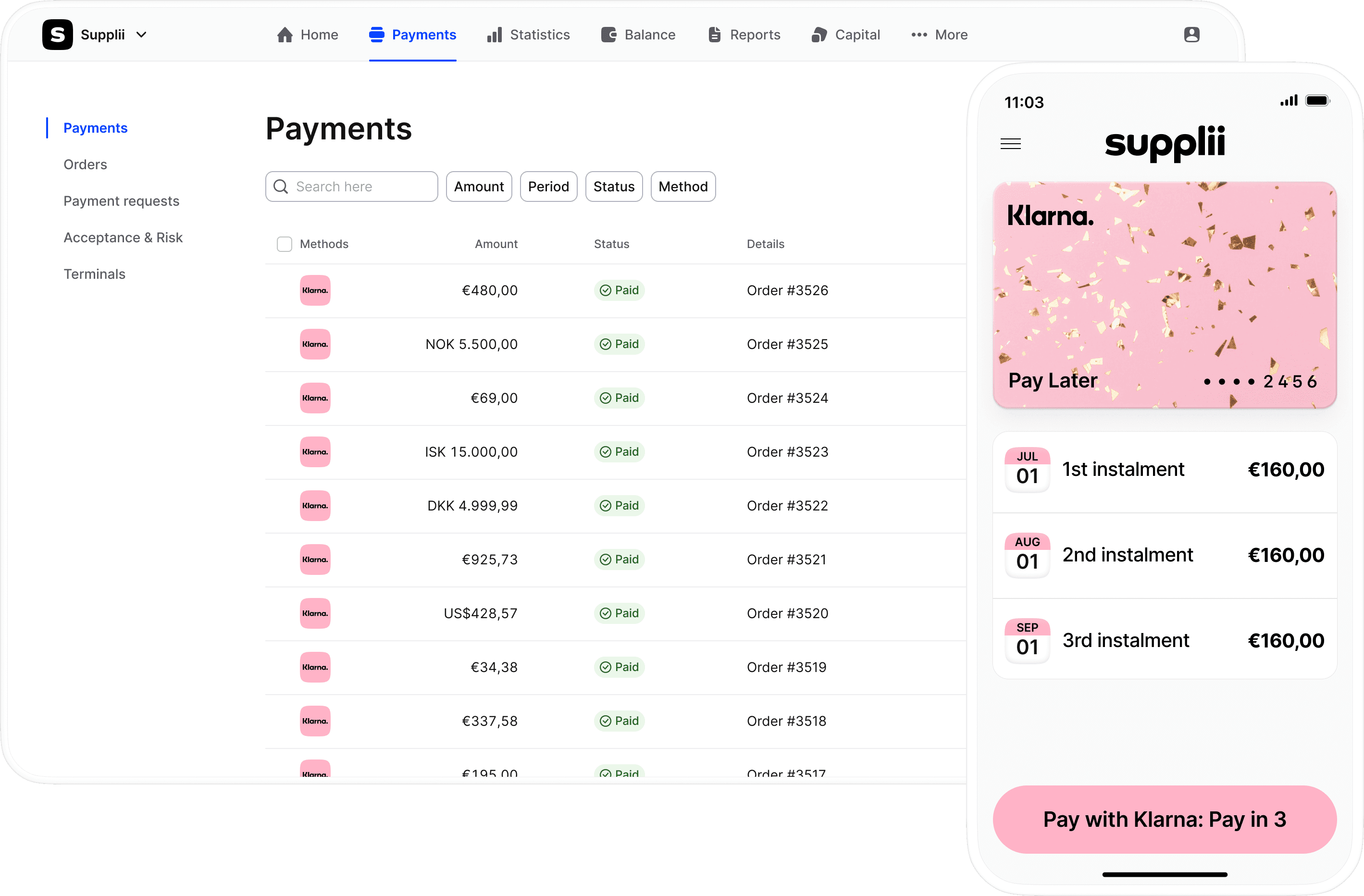Screen dimensions: 1364x896
Task: Click Paid status badge for Order #3519
Action: coord(620,667)
